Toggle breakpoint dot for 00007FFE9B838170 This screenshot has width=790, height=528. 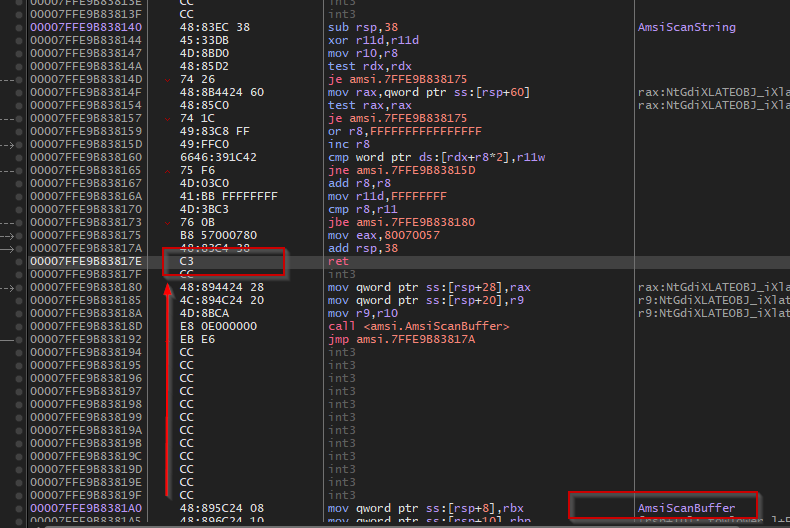pos(19,210)
